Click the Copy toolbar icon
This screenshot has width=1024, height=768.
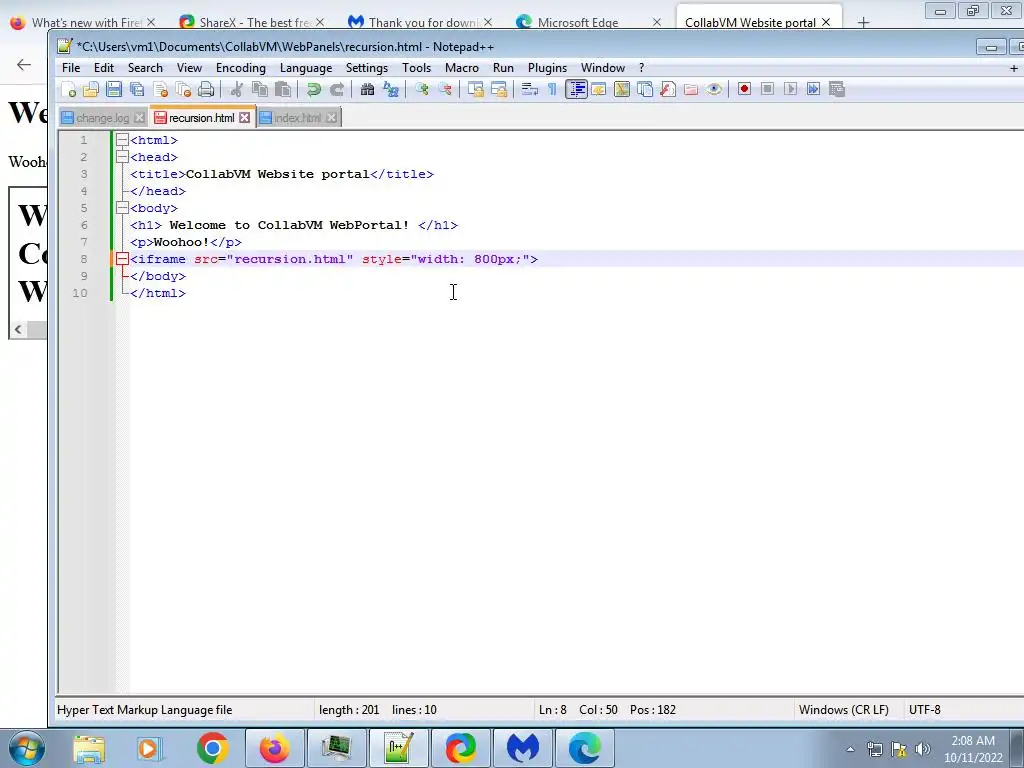[x=260, y=89]
